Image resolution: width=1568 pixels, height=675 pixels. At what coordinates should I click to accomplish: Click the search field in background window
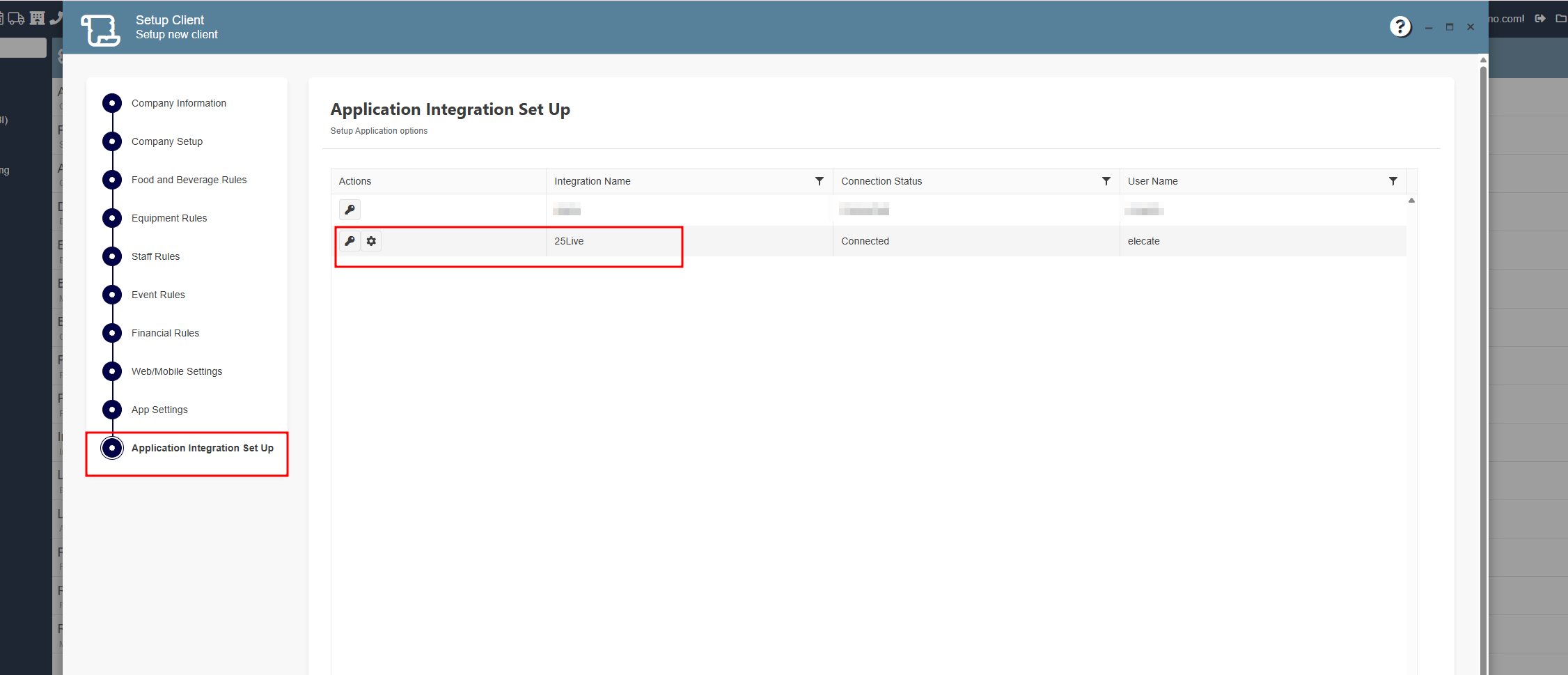[x=23, y=47]
